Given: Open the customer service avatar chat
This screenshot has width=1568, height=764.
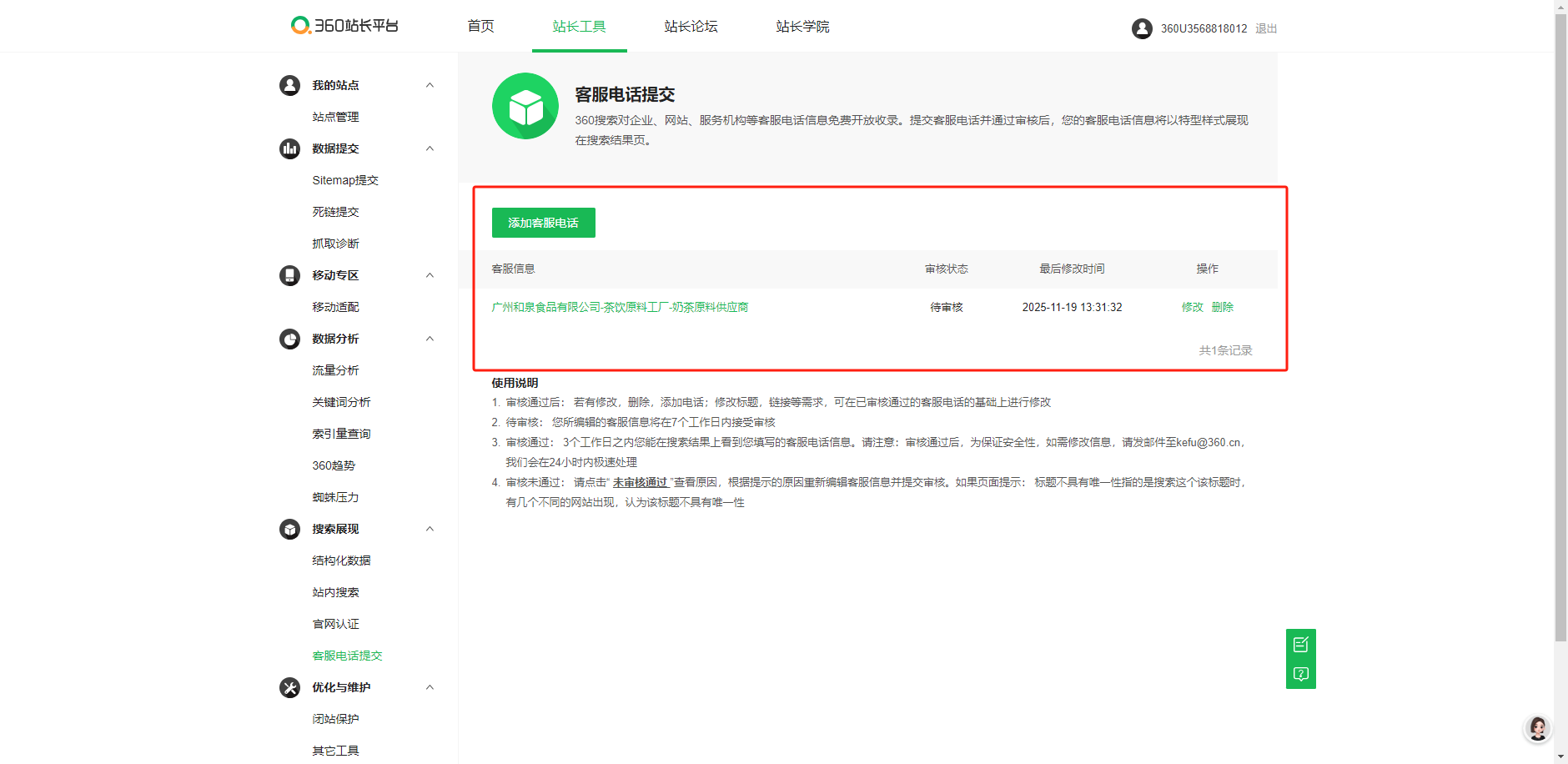Looking at the screenshot, I should tap(1538, 728).
